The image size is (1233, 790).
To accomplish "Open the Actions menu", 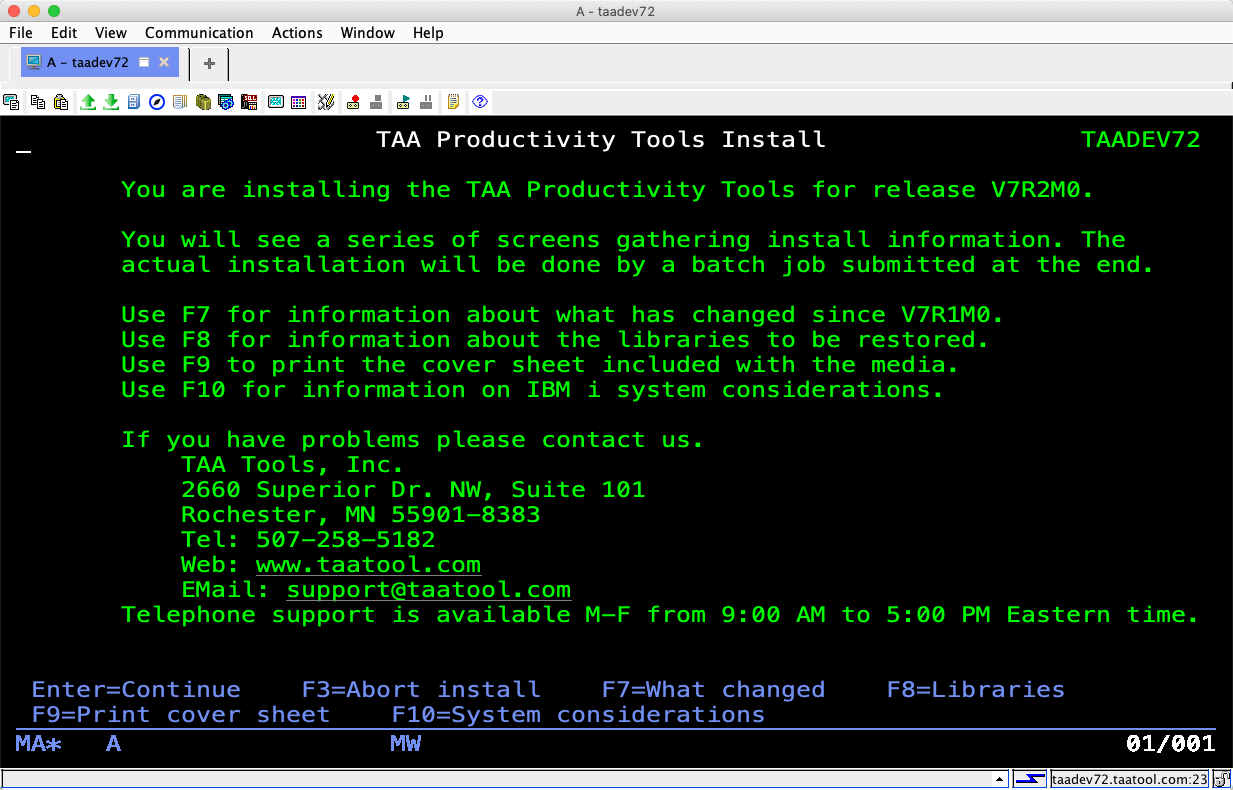I will 297,33.
